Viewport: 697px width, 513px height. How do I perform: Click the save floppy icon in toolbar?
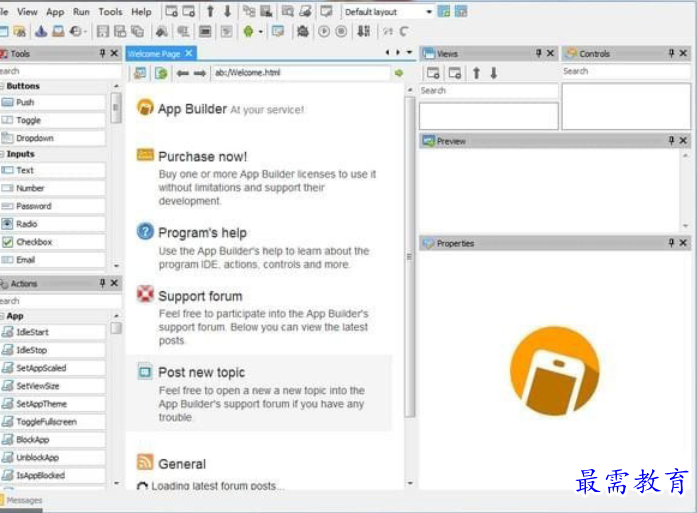coord(103,31)
